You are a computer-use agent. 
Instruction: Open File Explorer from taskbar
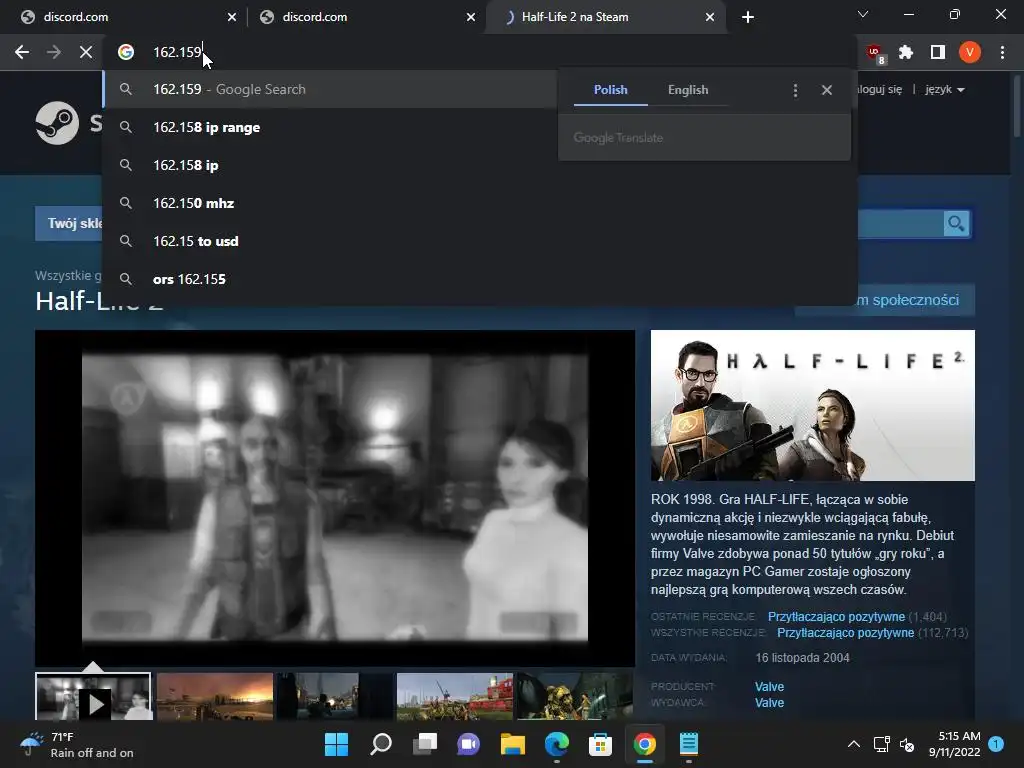click(x=513, y=744)
